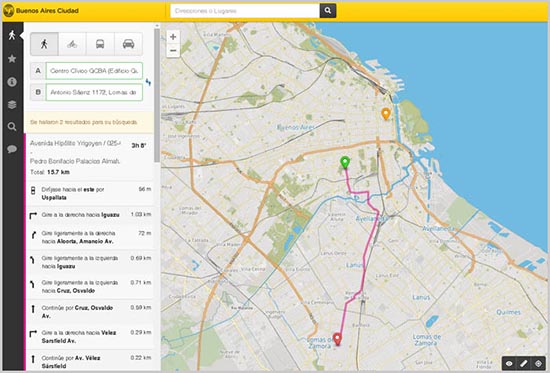Open favorites star in sidebar
This screenshot has width=550, height=373.
tap(12, 58)
